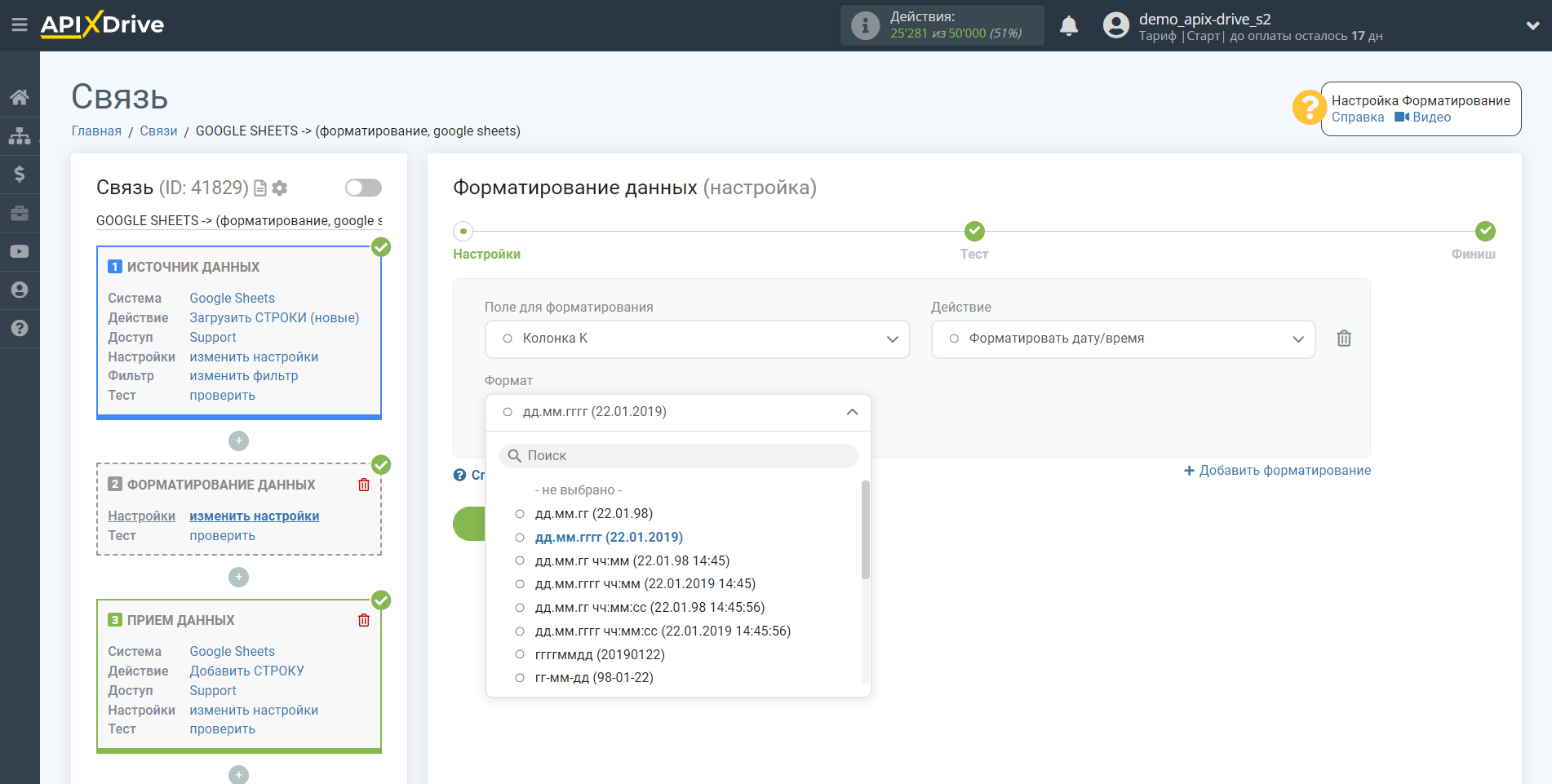The width and height of the screenshot is (1552, 784).
Task: Open the Форматировать дату/время action dropdown
Action: 1123,339
